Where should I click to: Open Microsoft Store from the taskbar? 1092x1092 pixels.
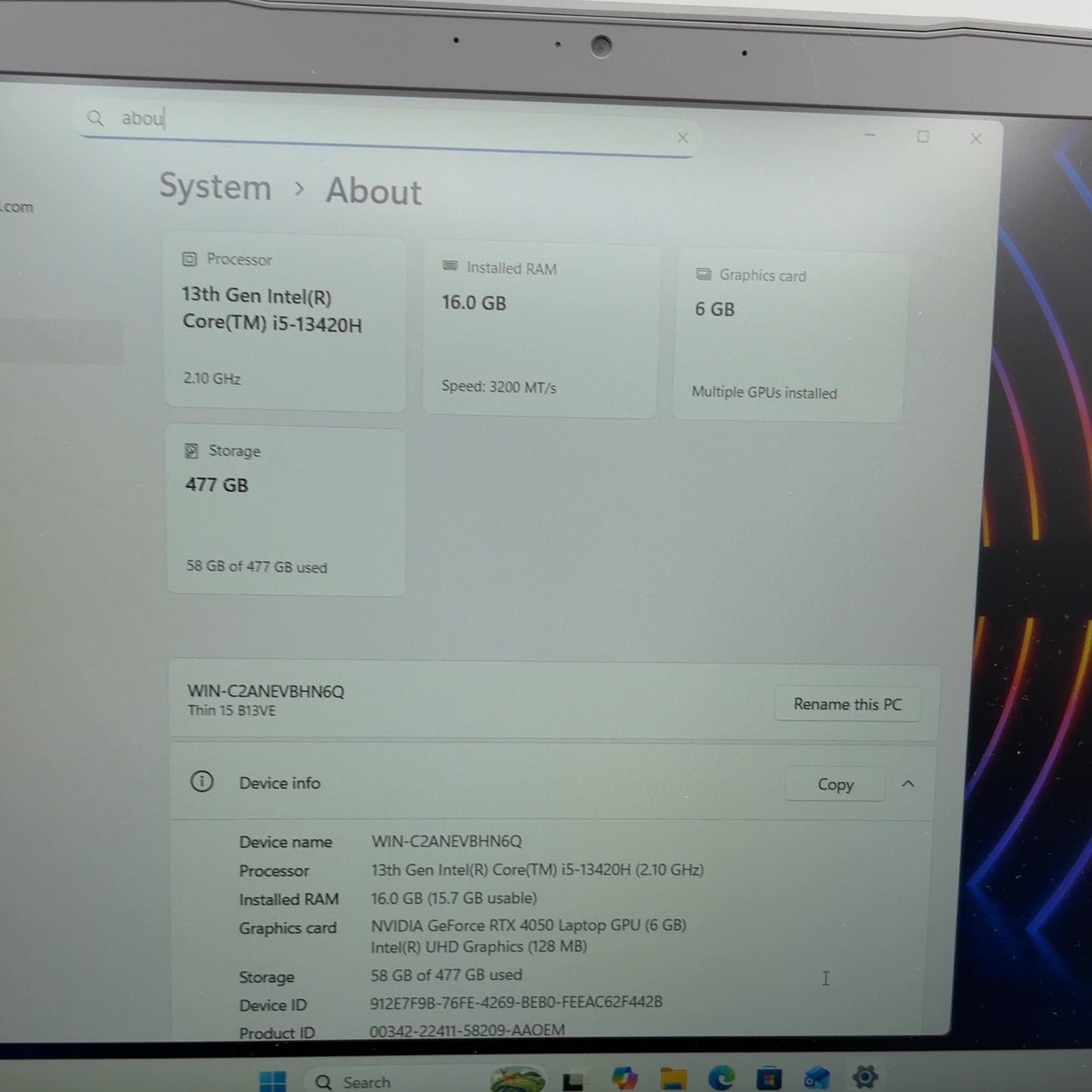pyautogui.click(x=769, y=1078)
